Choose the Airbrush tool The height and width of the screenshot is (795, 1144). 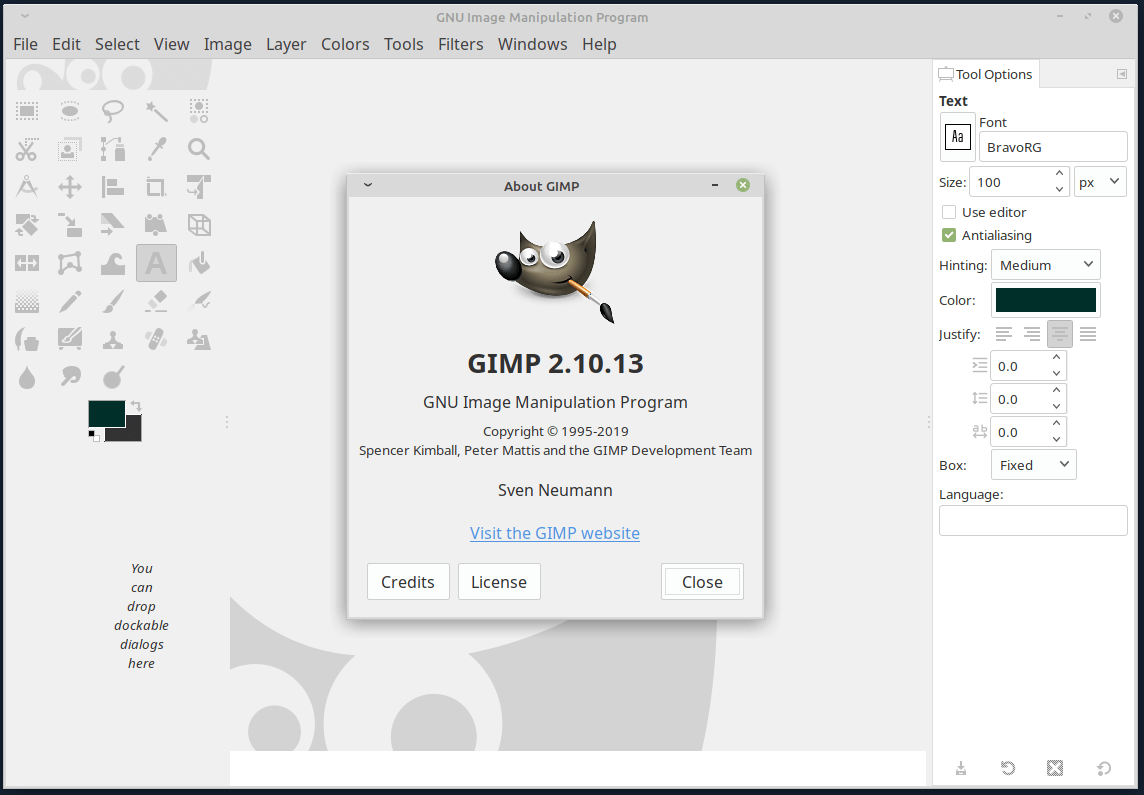199,300
